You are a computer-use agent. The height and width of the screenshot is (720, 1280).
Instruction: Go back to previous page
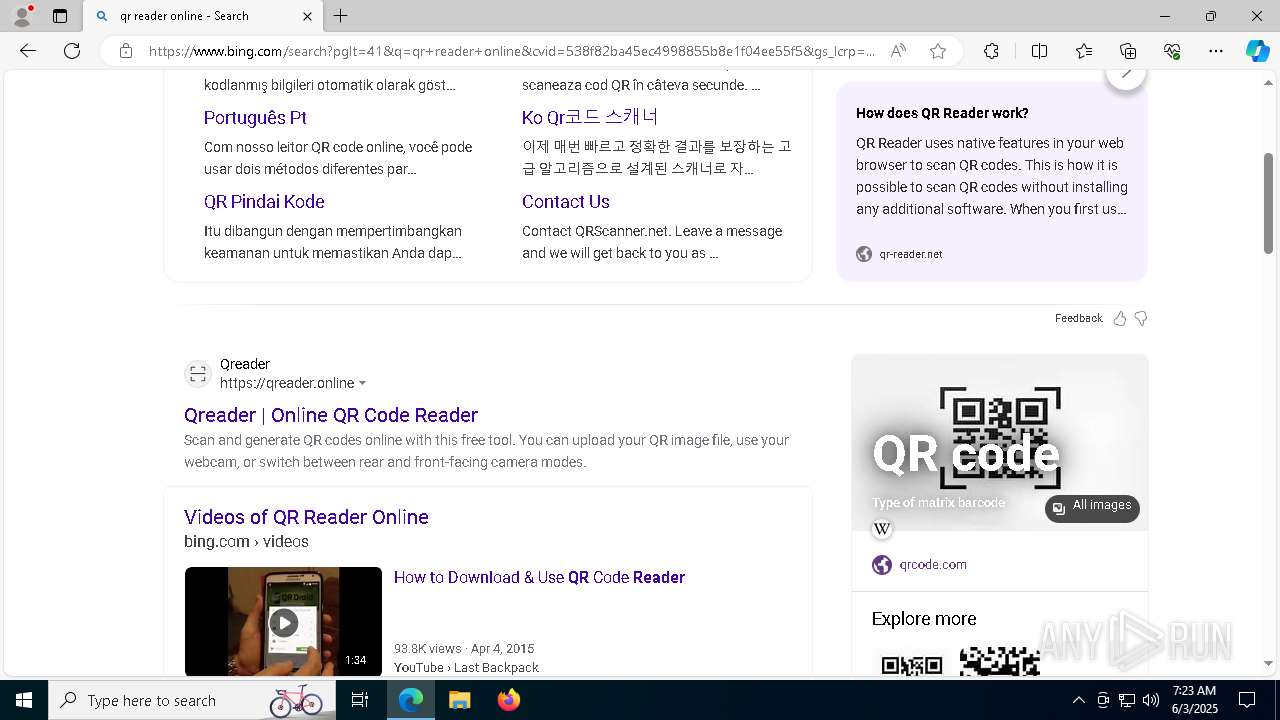point(28,51)
